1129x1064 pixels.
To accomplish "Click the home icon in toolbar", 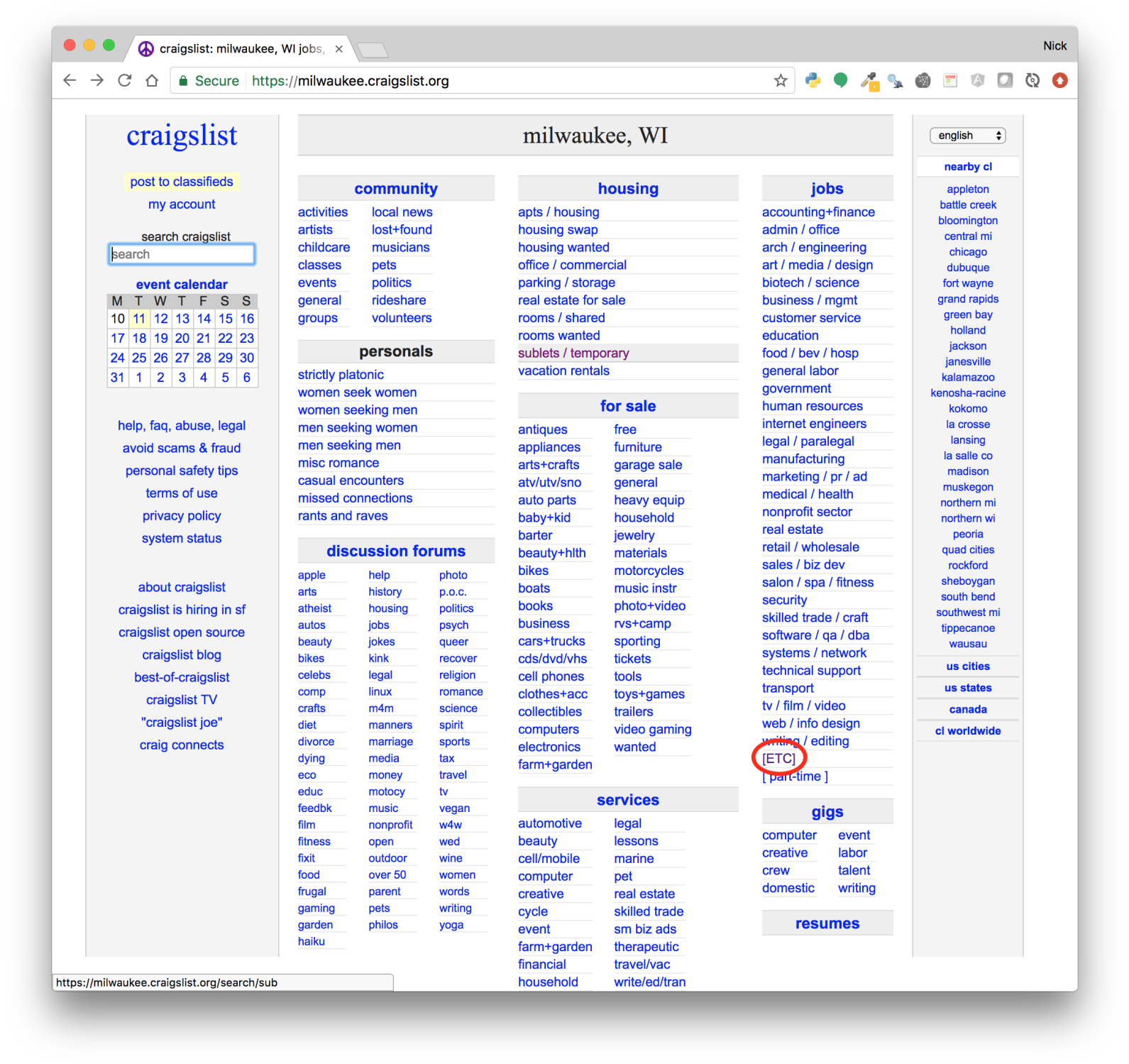I will (x=152, y=81).
